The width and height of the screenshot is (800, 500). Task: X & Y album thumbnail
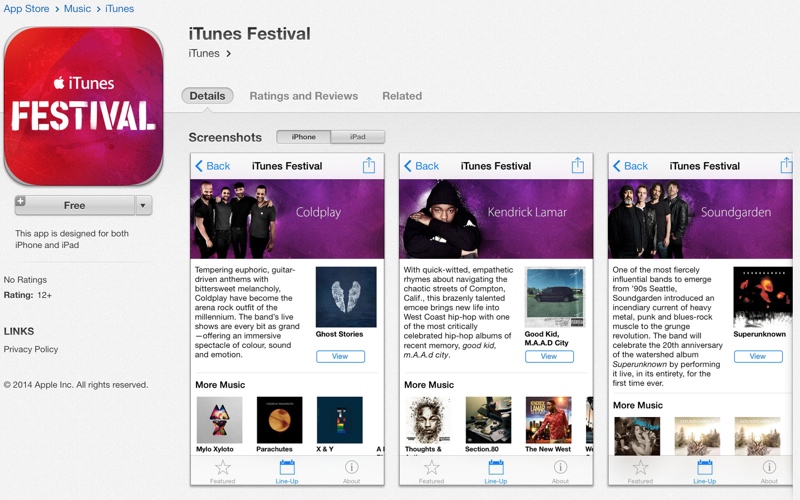coord(340,420)
